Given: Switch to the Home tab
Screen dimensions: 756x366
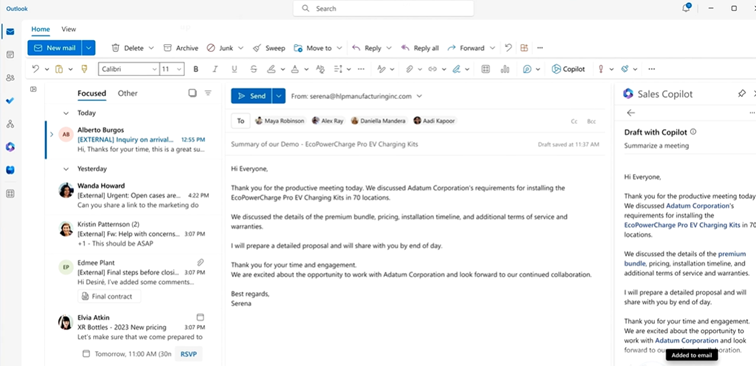Looking at the screenshot, I should 40,29.
